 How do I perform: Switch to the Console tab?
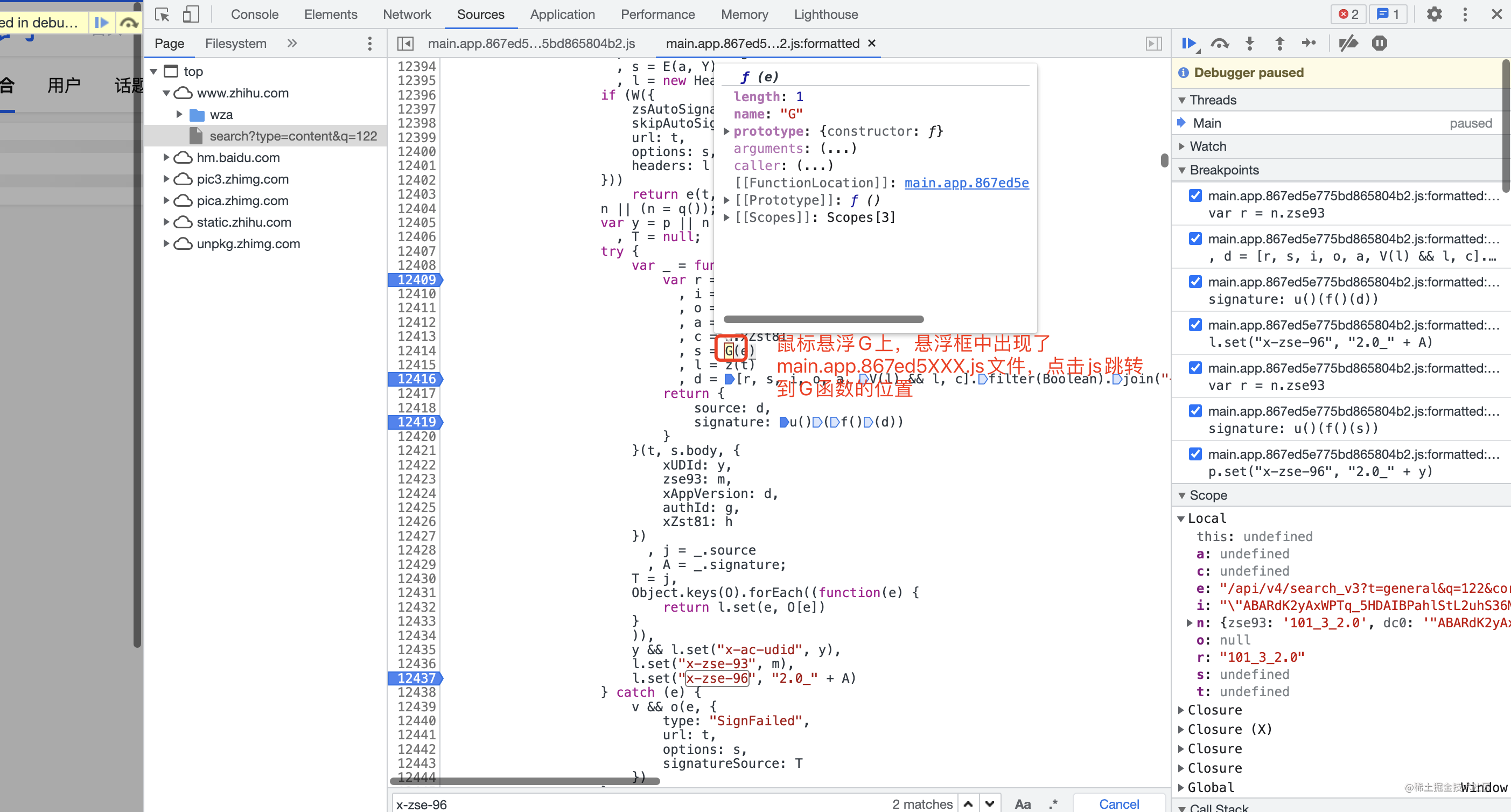click(255, 14)
